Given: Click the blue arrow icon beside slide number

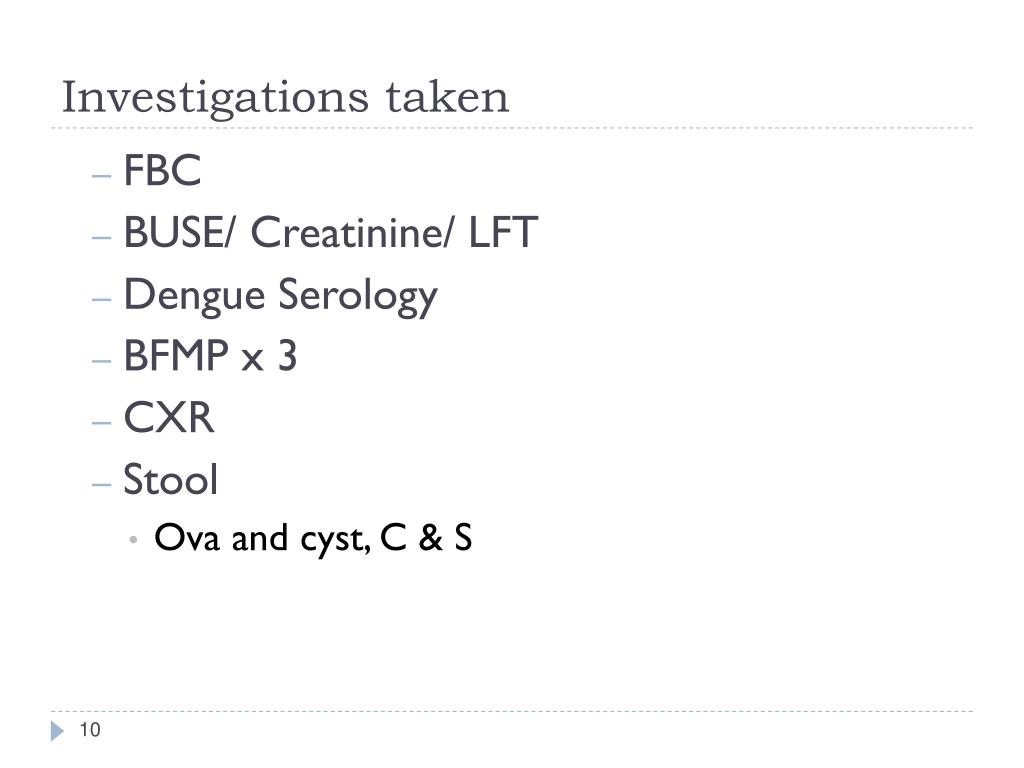Looking at the screenshot, I should [x=57, y=731].
